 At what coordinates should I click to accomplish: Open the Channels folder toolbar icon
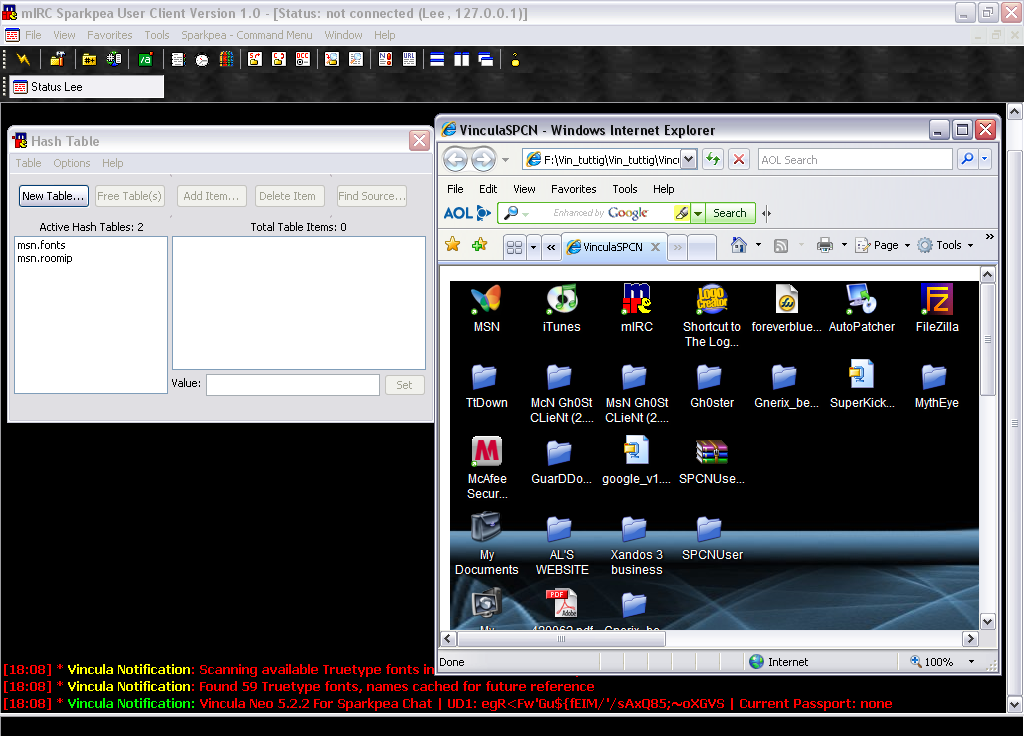(x=89, y=59)
